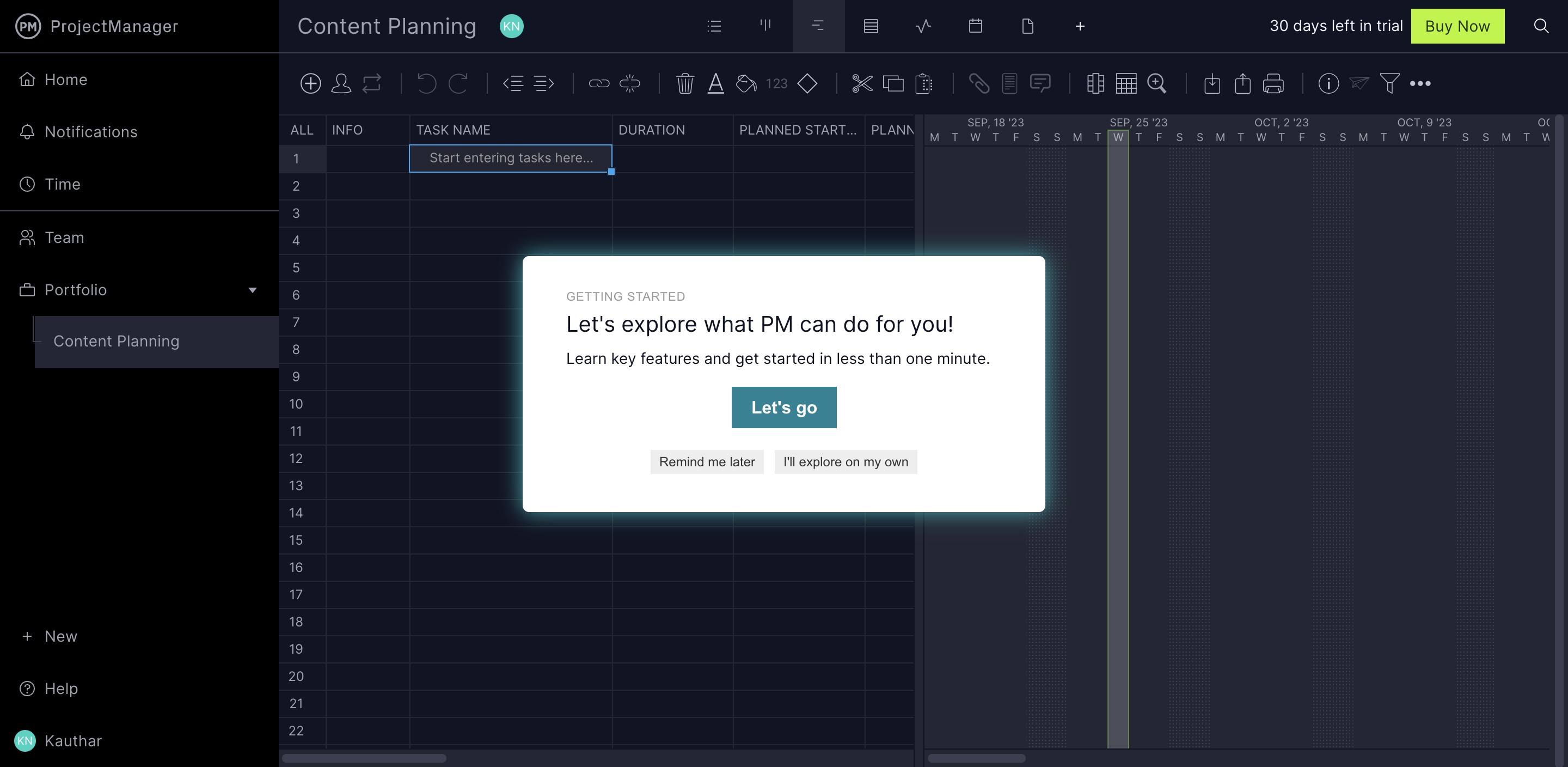Switch to the calendar view tab

pos(975,26)
